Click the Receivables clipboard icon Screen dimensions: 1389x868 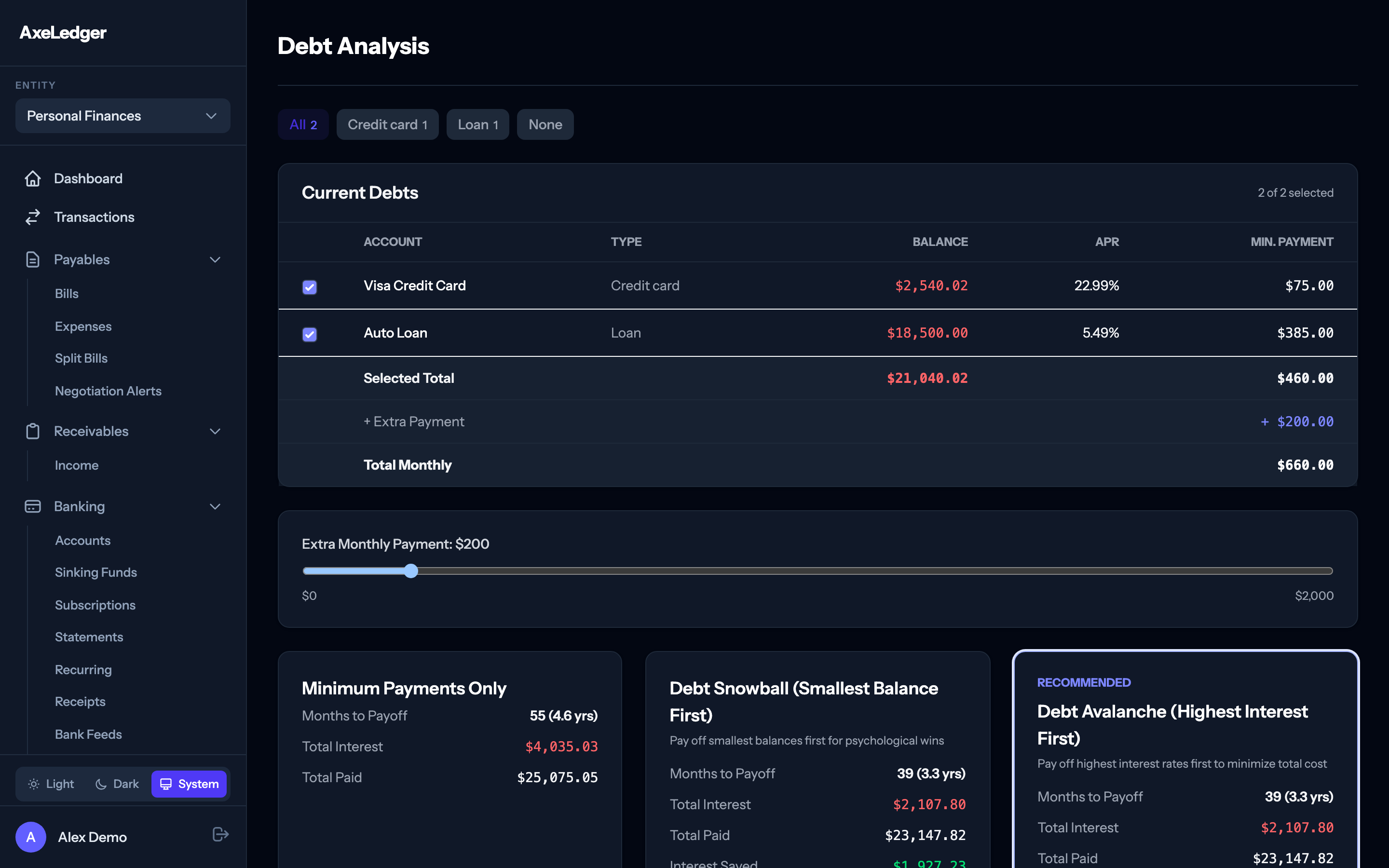33,431
